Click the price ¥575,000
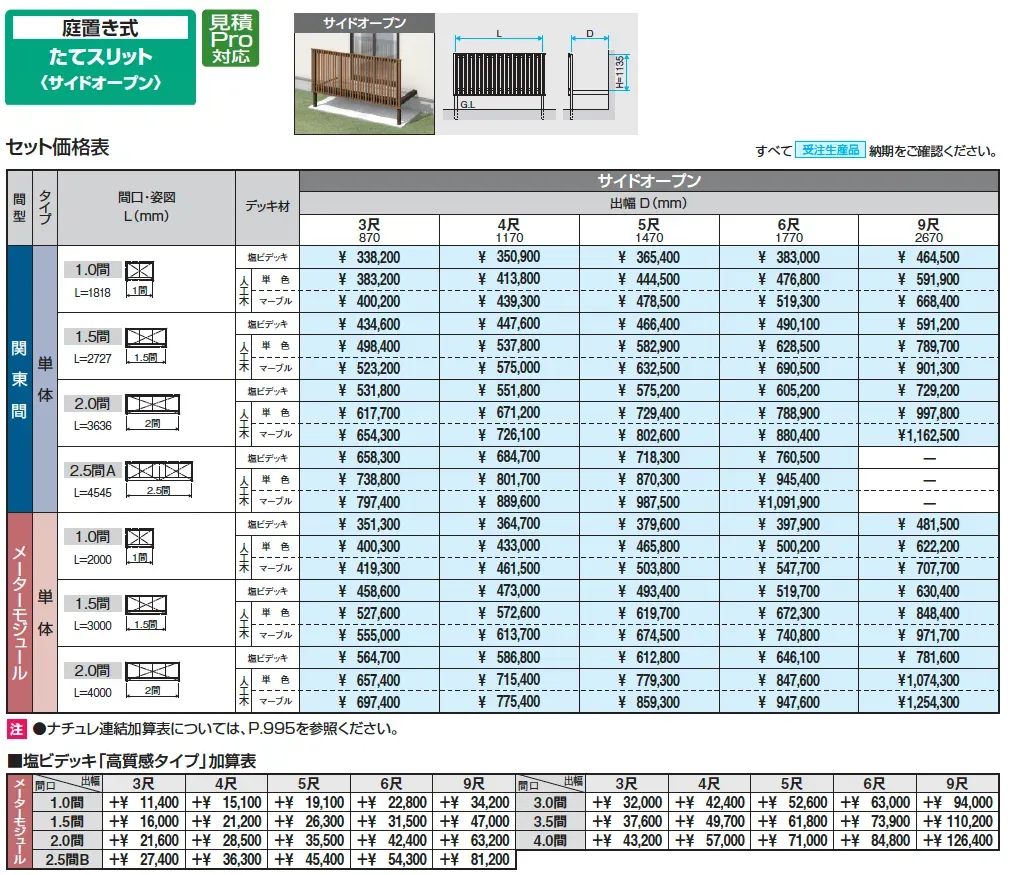This screenshot has height=875, width=1010. coord(509,369)
